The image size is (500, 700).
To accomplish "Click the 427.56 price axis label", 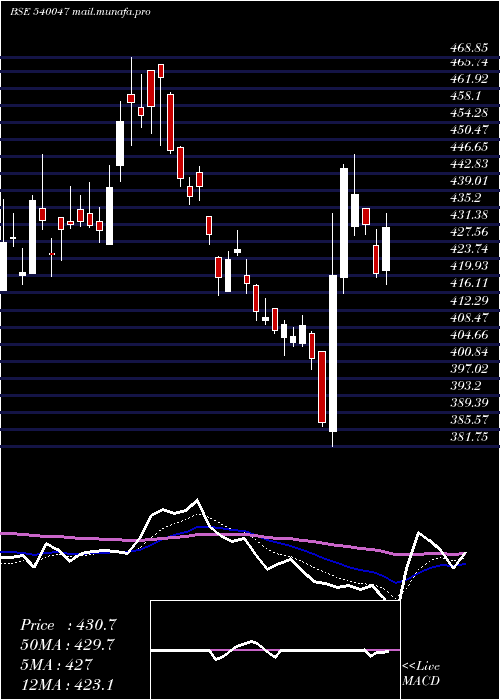I will [x=469, y=232].
